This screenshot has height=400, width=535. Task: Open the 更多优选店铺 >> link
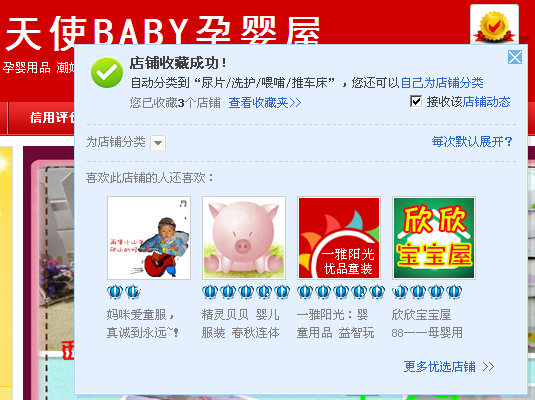(449, 367)
